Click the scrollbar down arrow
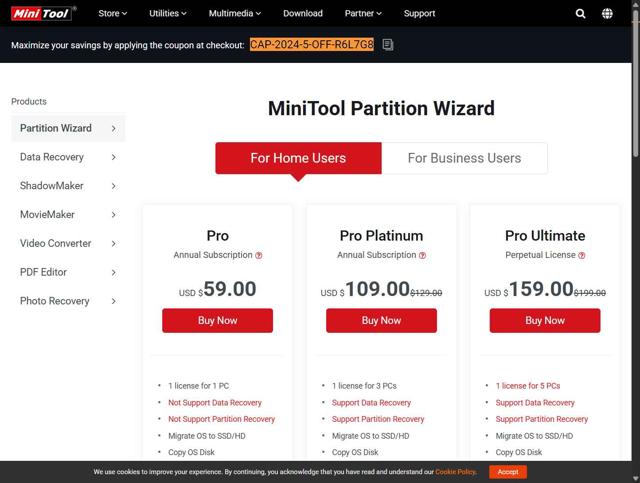The width and height of the screenshot is (640, 483). [x=636, y=479]
